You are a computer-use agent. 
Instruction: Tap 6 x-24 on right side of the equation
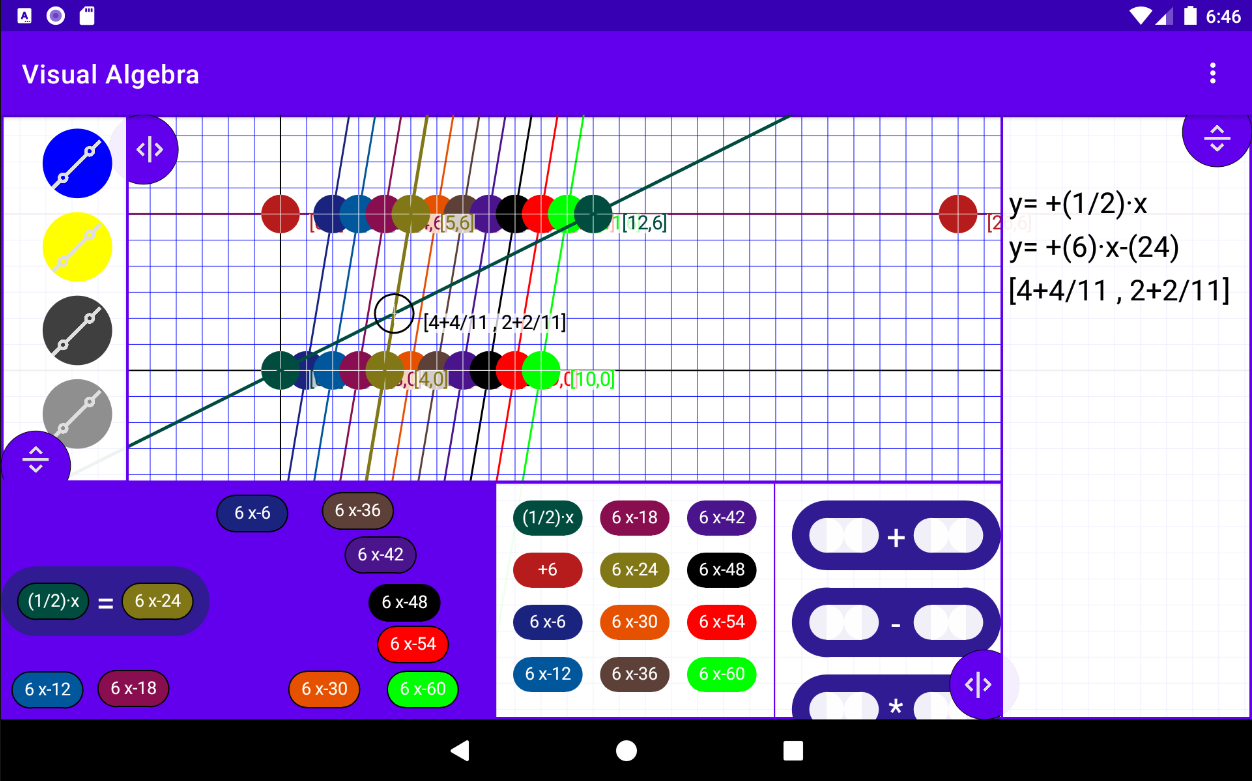tap(158, 601)
